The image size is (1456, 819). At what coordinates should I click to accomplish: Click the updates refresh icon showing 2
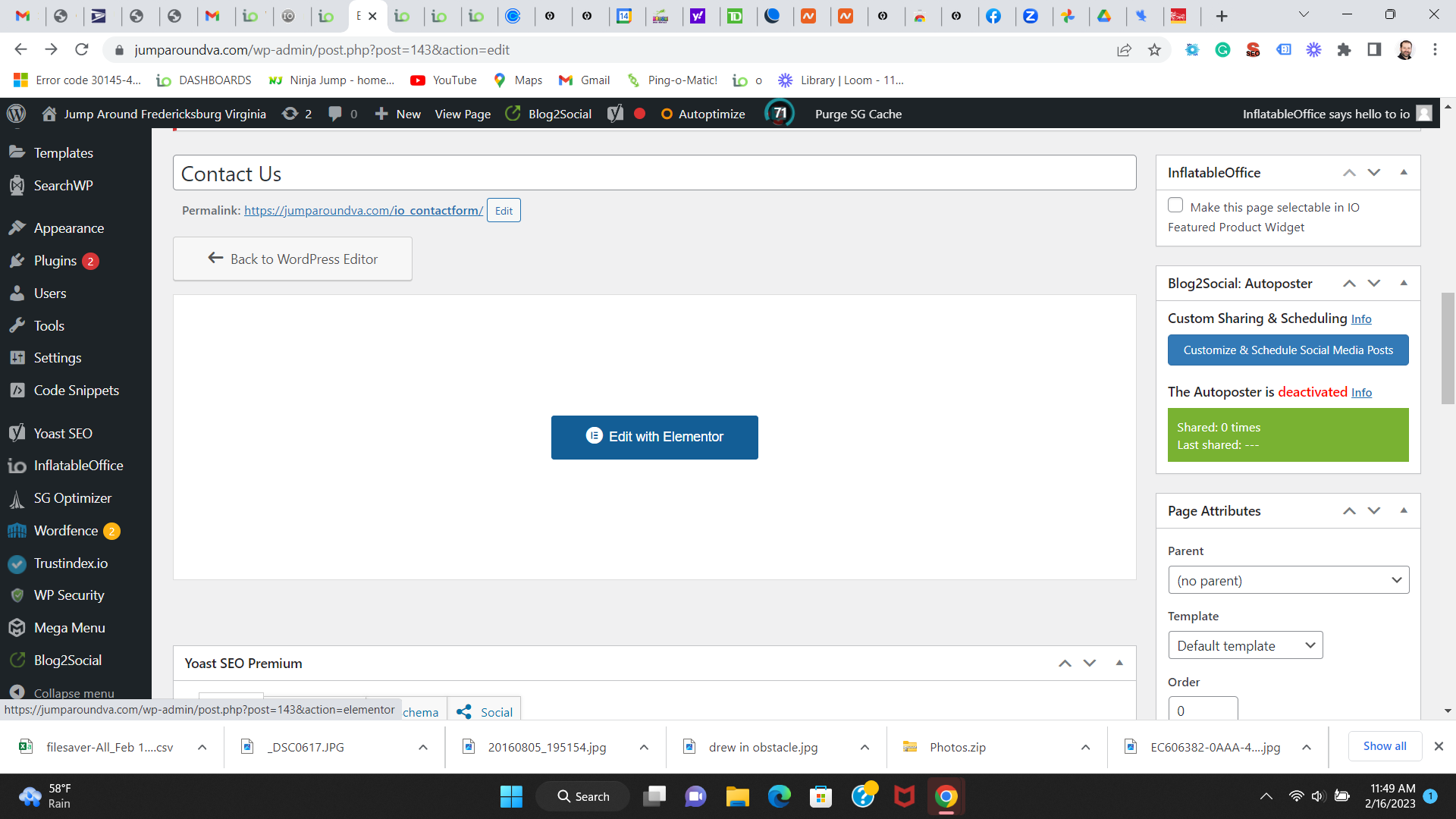[290, 114]
